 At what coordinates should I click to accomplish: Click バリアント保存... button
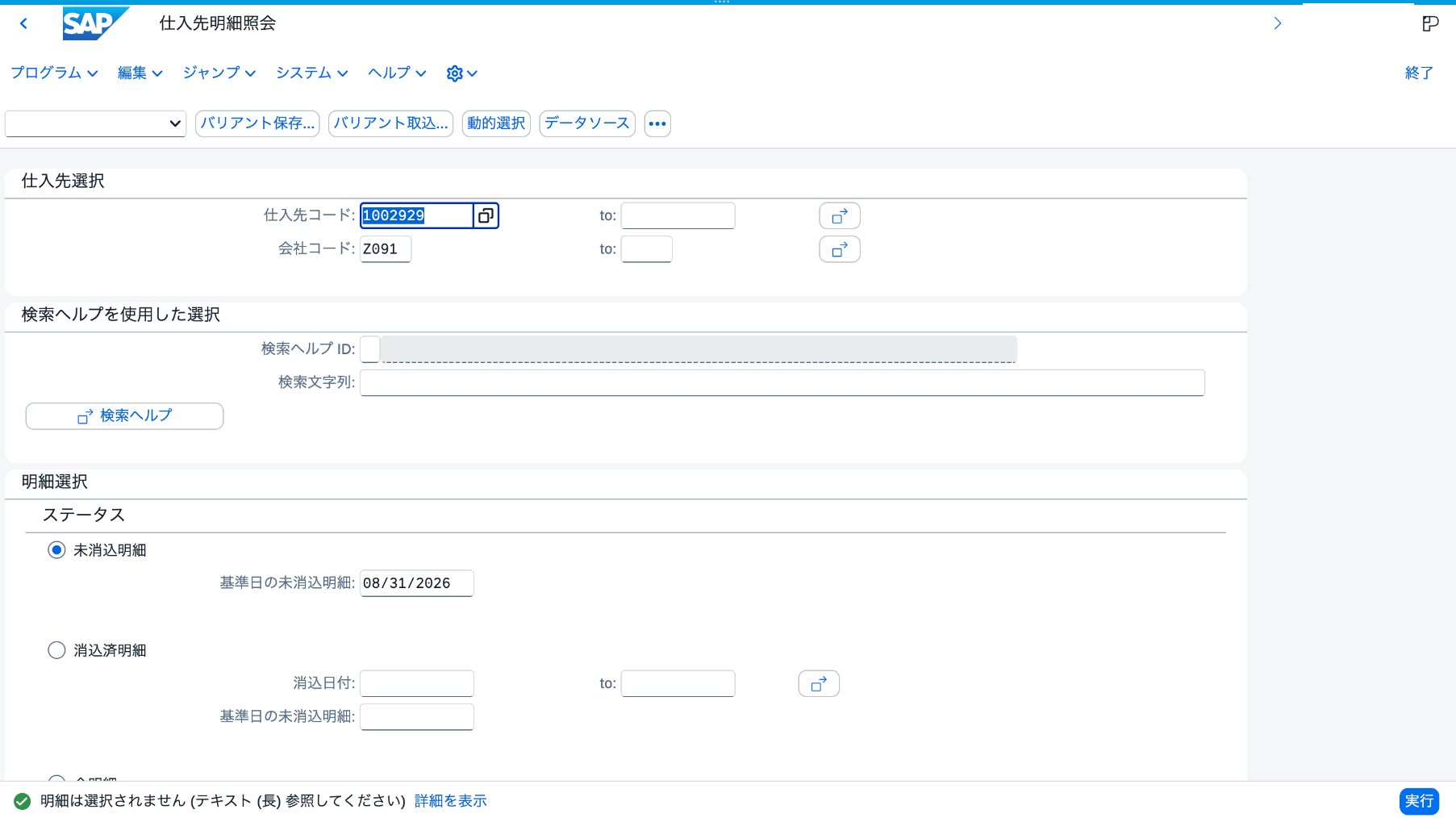(x=257, y=123)
